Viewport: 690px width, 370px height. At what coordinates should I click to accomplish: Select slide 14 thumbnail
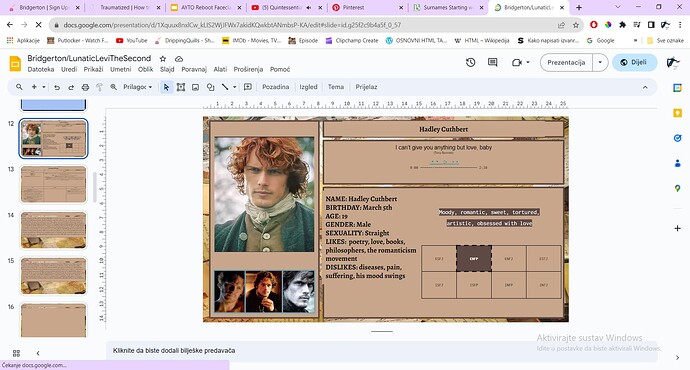[54, 230]
